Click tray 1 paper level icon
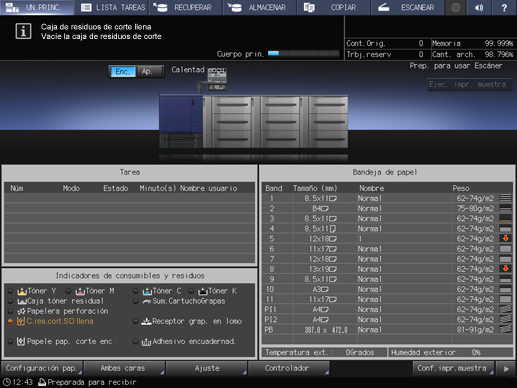 (505, 198)
